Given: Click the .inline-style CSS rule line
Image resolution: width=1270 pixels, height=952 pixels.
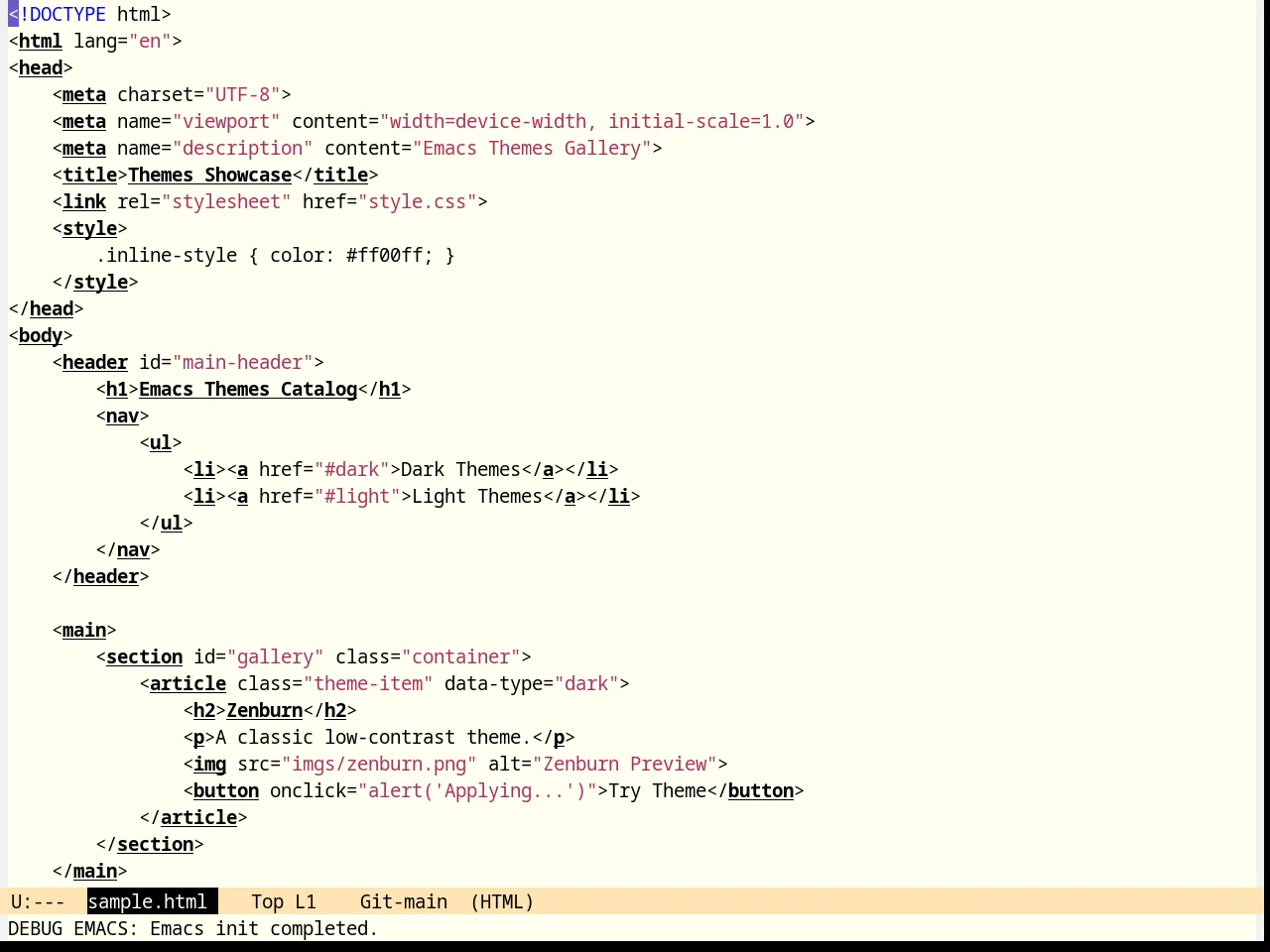Looking at the screenshot, I should click(x=275, y=255).
